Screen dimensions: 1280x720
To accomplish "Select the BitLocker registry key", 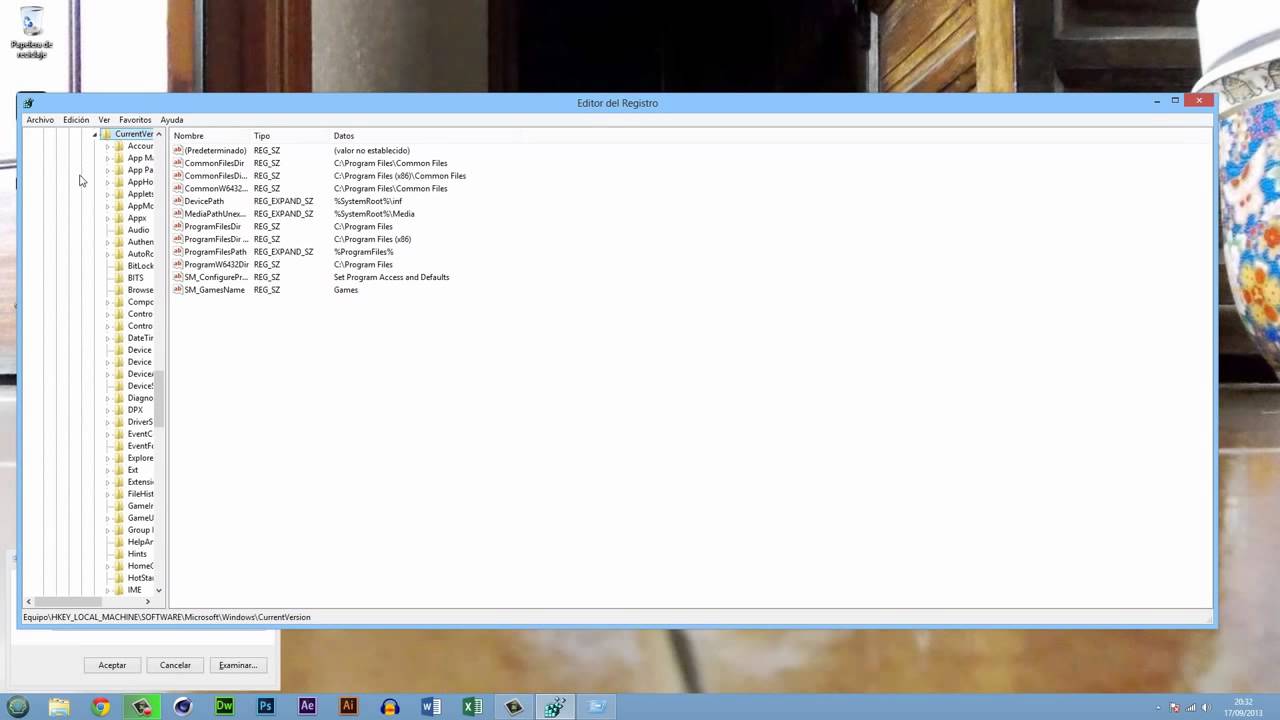I will [x=141, y=266].
